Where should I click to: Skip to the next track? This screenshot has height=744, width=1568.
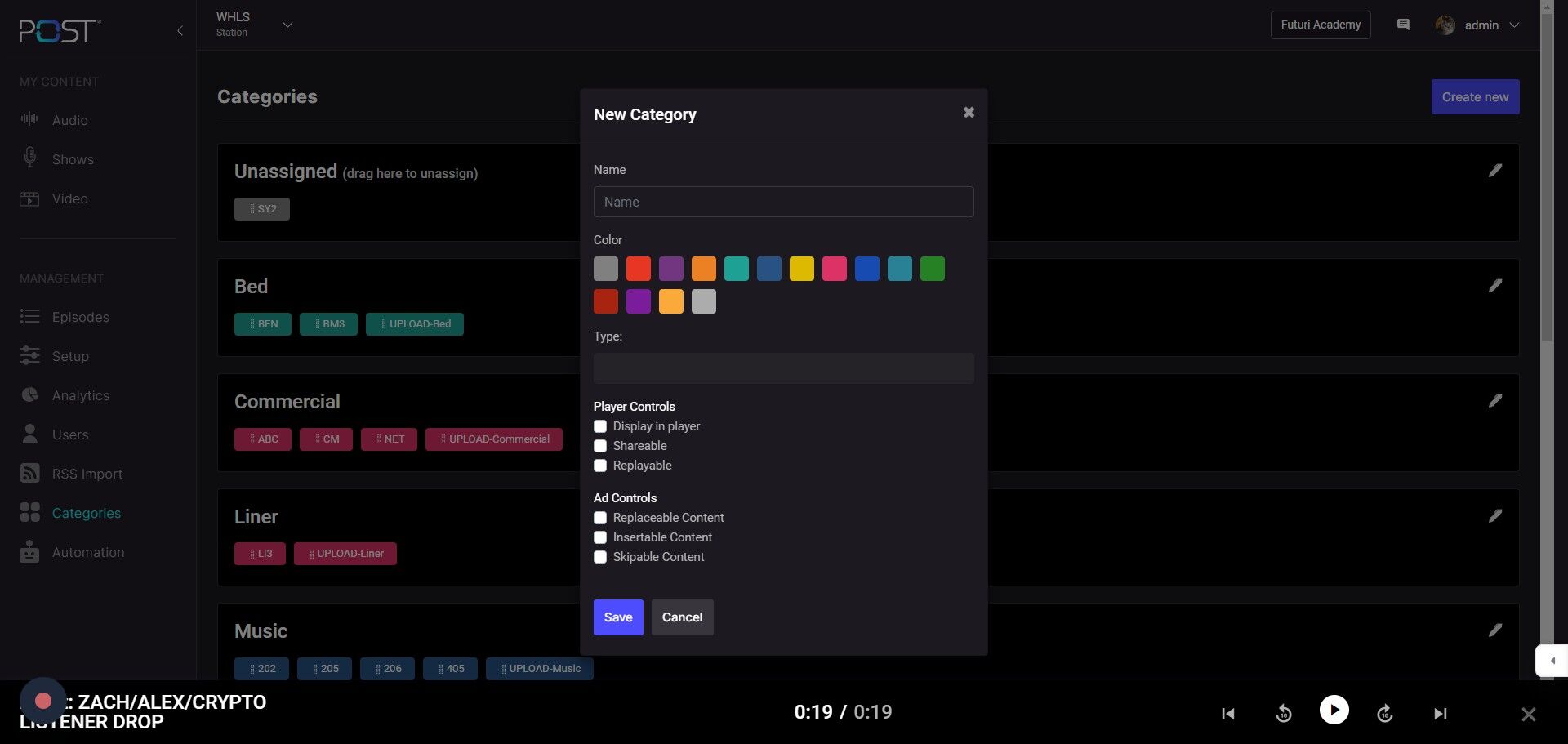click(x=1440, y=714)
